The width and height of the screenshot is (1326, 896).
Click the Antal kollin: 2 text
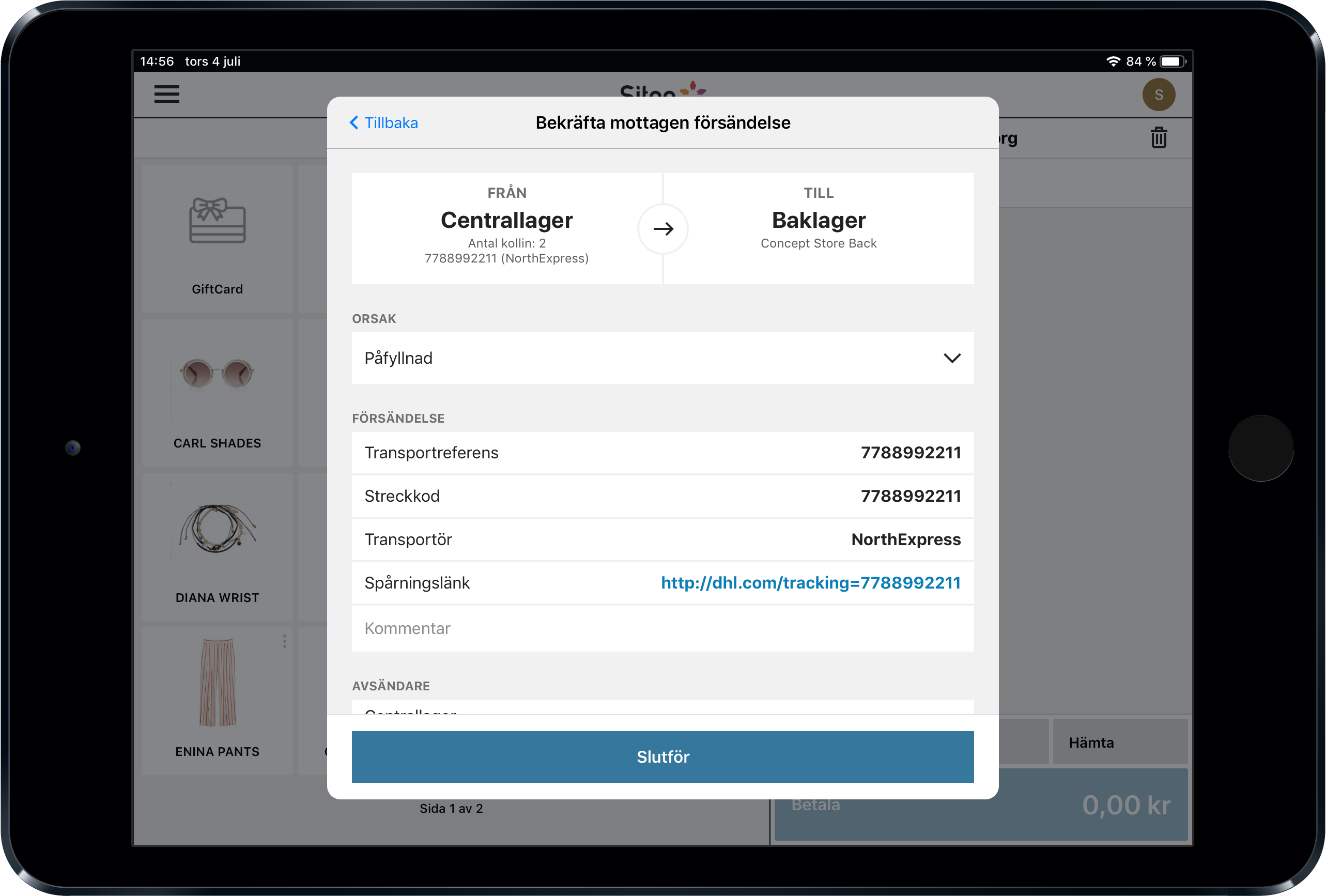506,243
